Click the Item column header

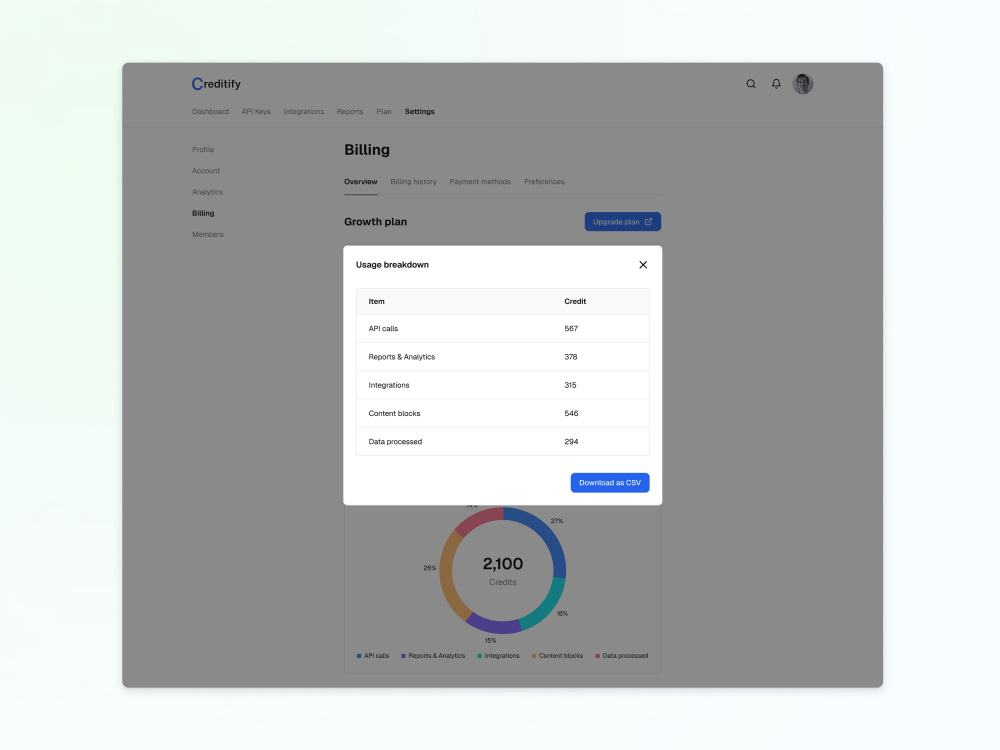point(376,301)
